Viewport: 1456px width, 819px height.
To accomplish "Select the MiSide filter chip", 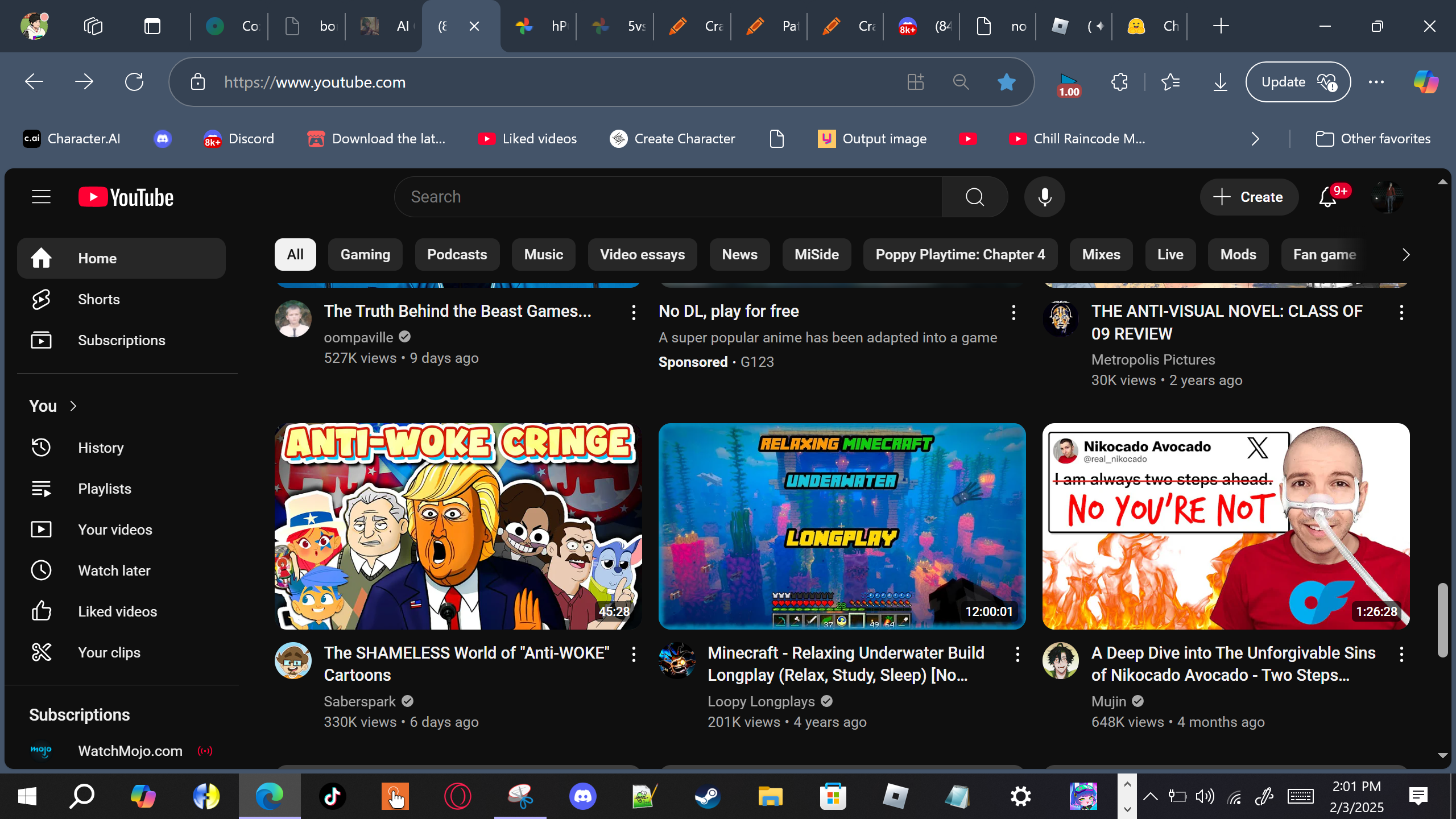I will (817, 254).
